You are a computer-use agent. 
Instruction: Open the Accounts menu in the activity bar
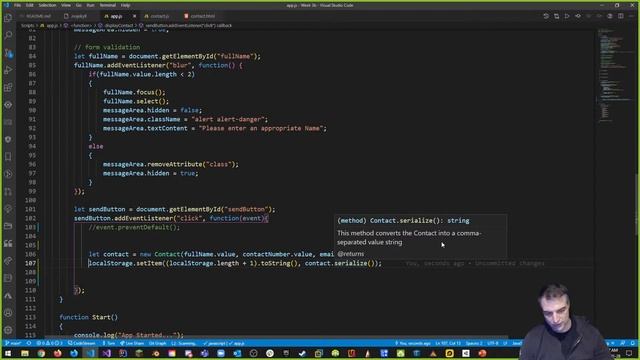[x=8, y=313]
